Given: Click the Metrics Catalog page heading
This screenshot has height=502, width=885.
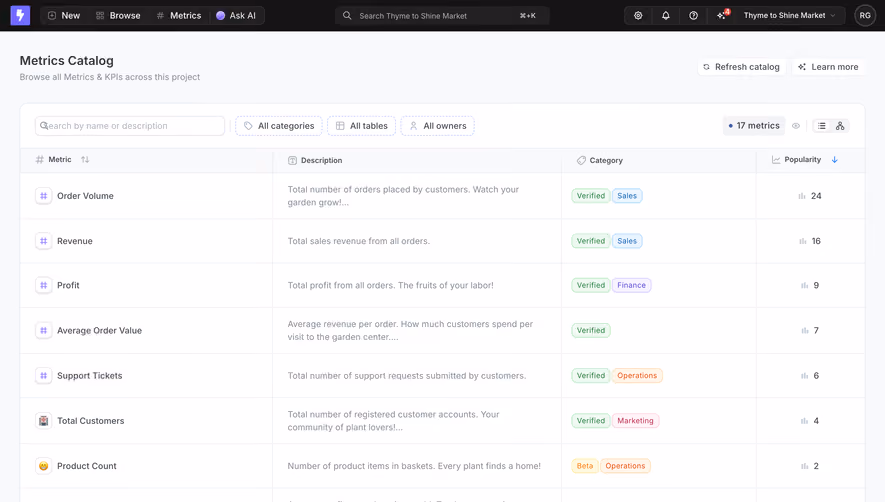Looking at the screenshot, I should [67, 60].
